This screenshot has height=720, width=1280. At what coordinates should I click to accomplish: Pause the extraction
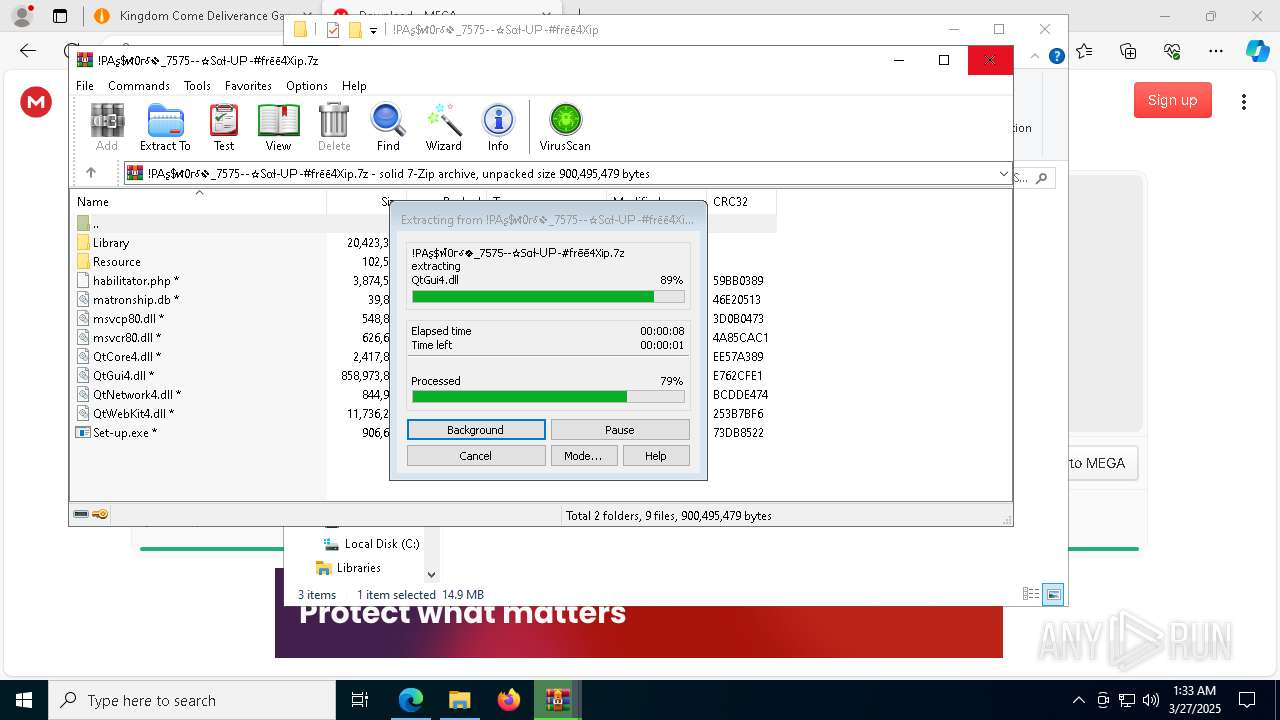coord(620,430)
